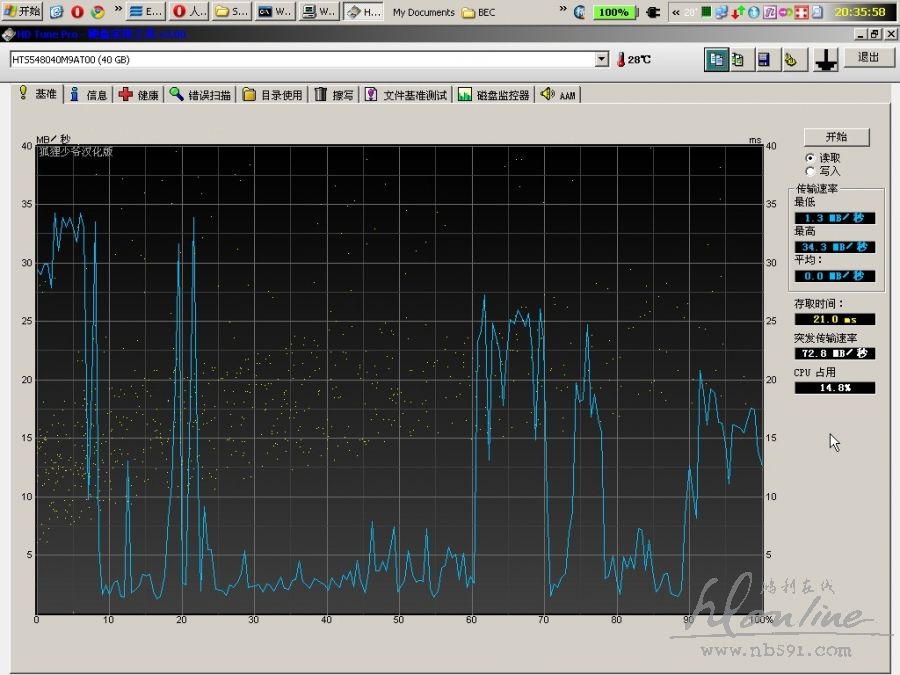Image resolution: width=900 pixels, height=675 pixels.
Task: Open the 错误扫描 (Error Scan) tab
Action: 200,95
